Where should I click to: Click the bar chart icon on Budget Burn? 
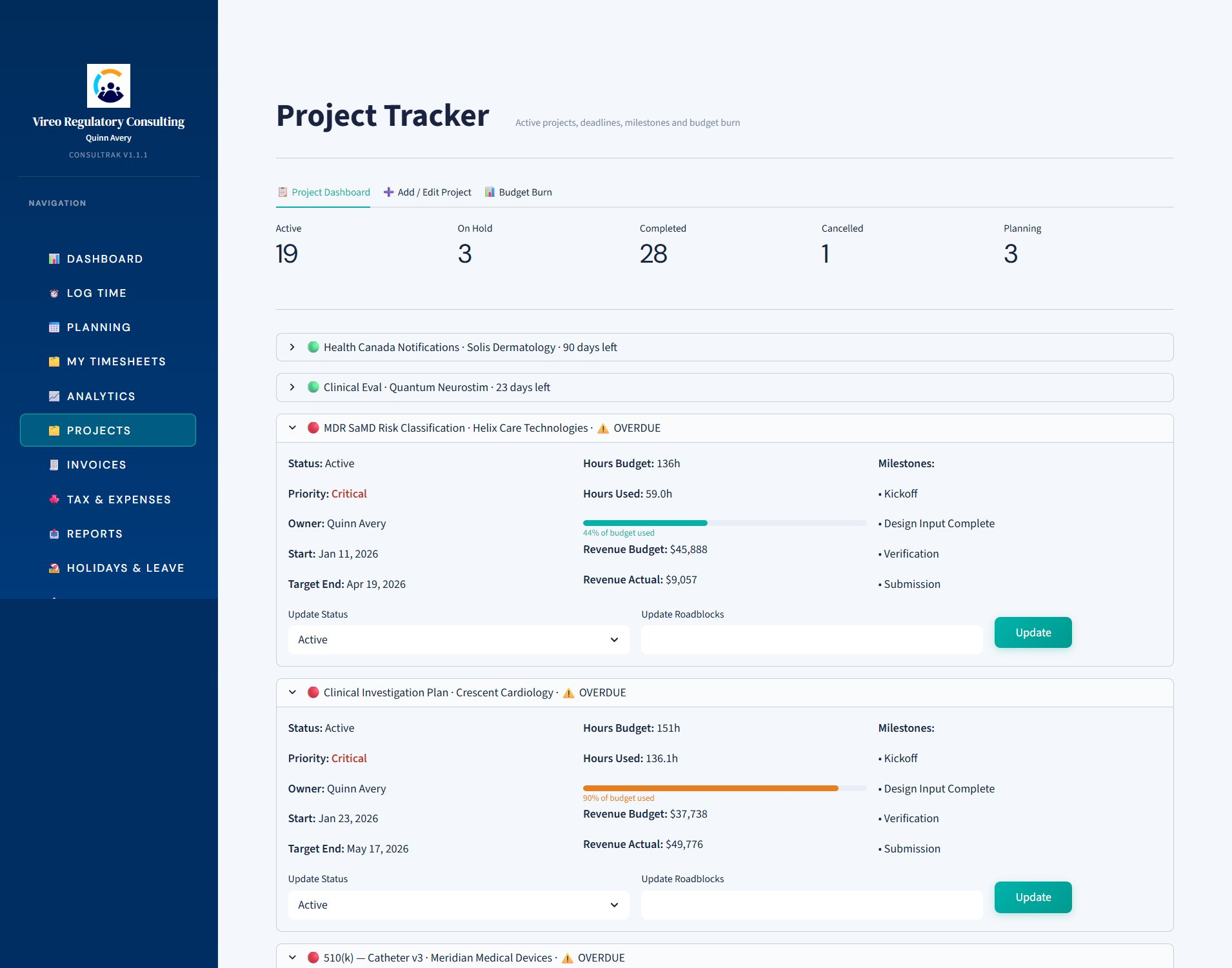490,192
